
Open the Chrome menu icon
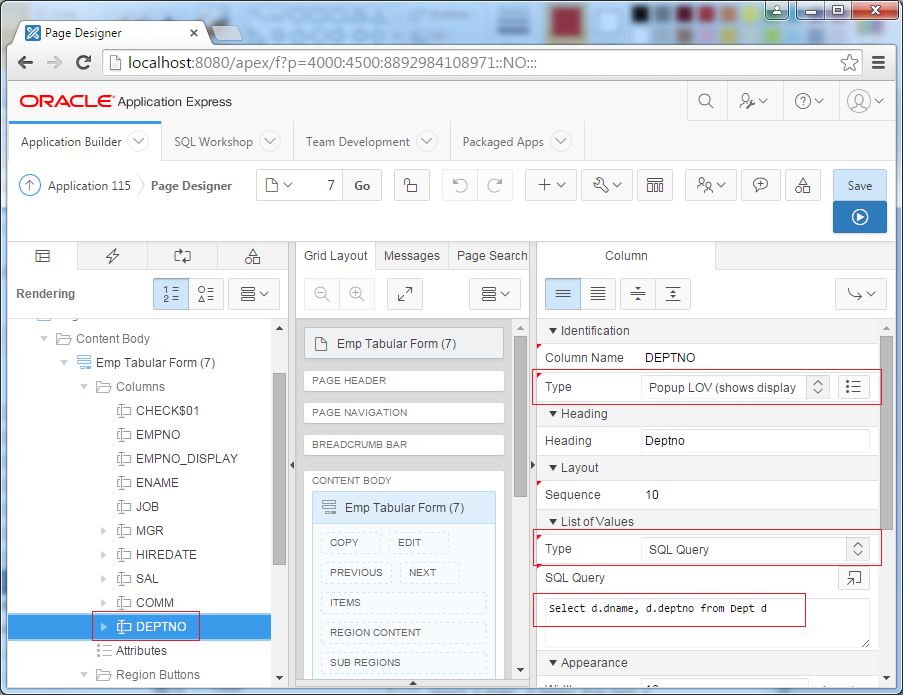878,62
